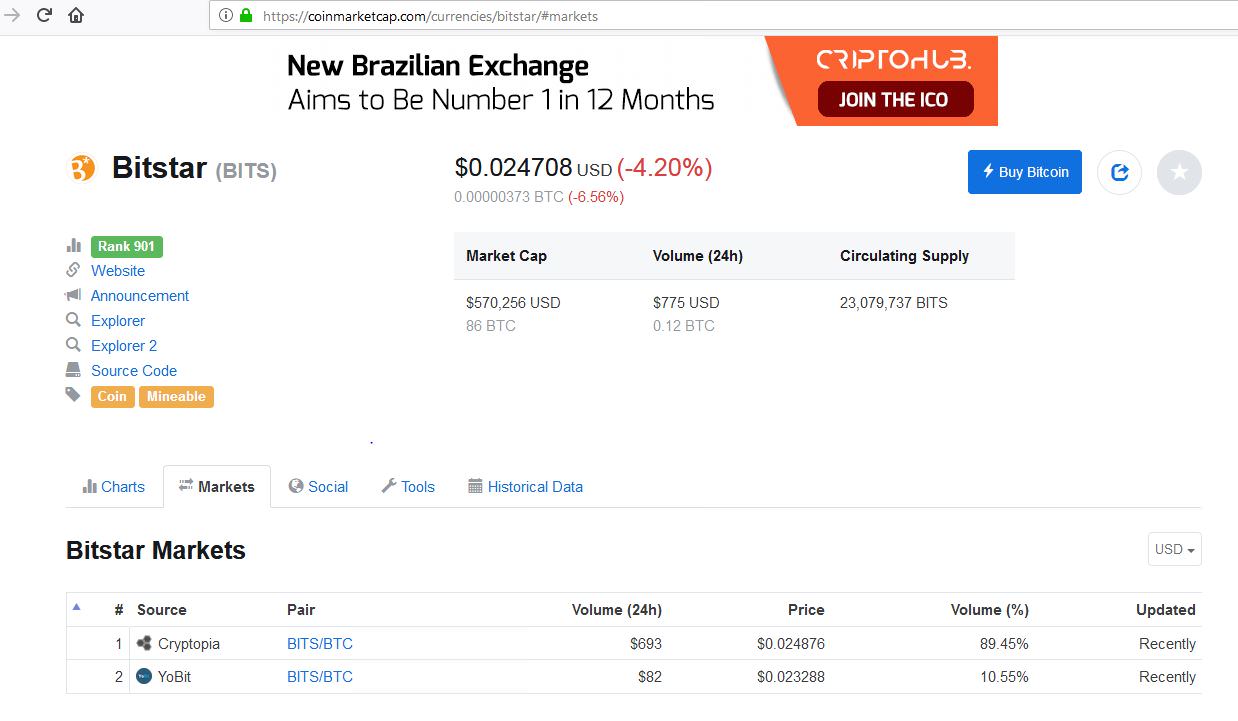1238x721 pixels.
Task: Reload the page with the refresh icon
Action: pos(44,15)
